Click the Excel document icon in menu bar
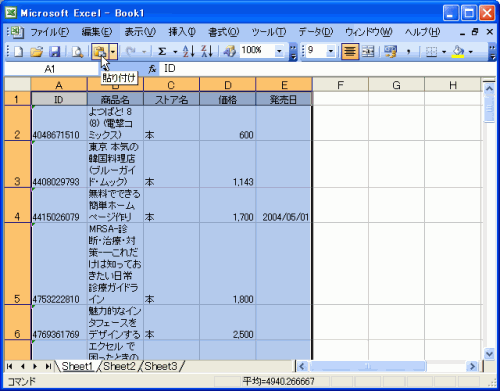500x391 pixels. point(17,32)
